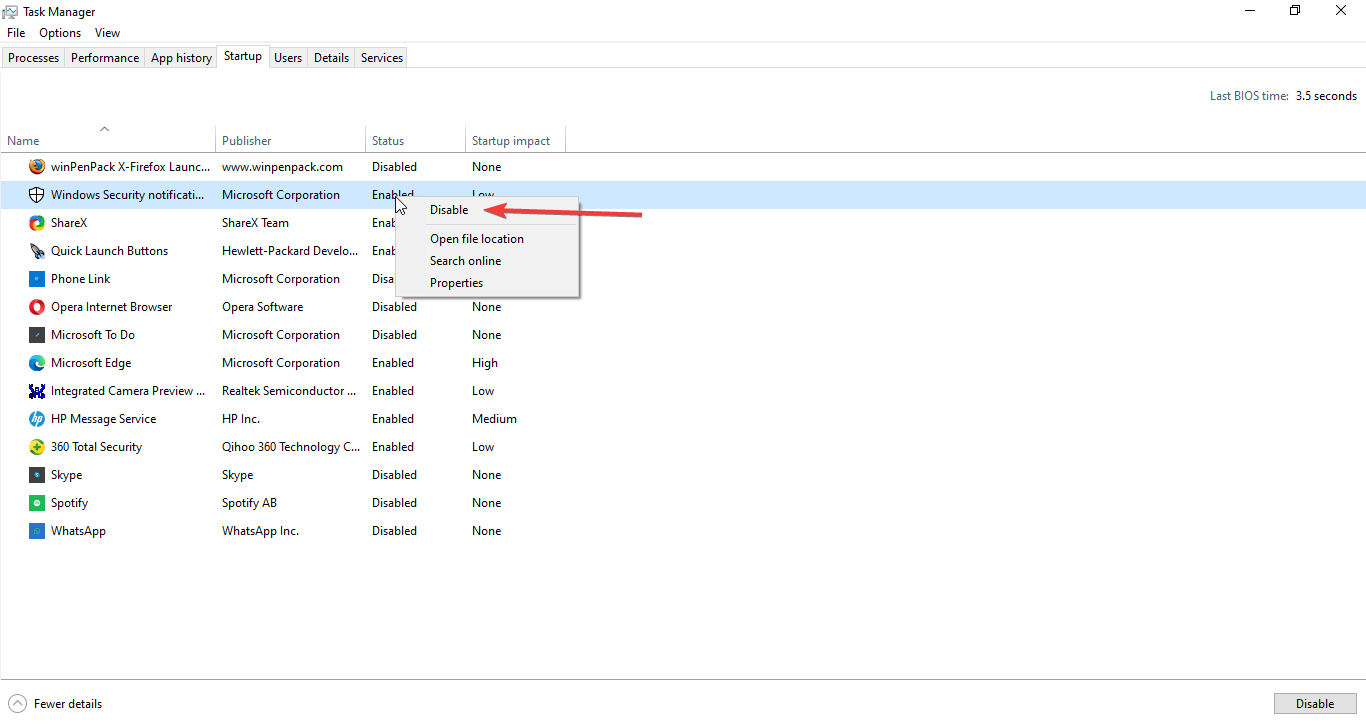Click the Integrated Camera Preview icon
Image resolution: width=1366 pixels, height=727 pixels.
click(x=37, y=390)
